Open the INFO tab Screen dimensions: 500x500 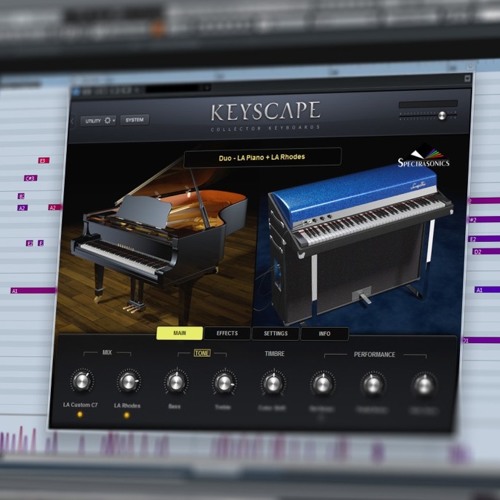click(325, 334)
